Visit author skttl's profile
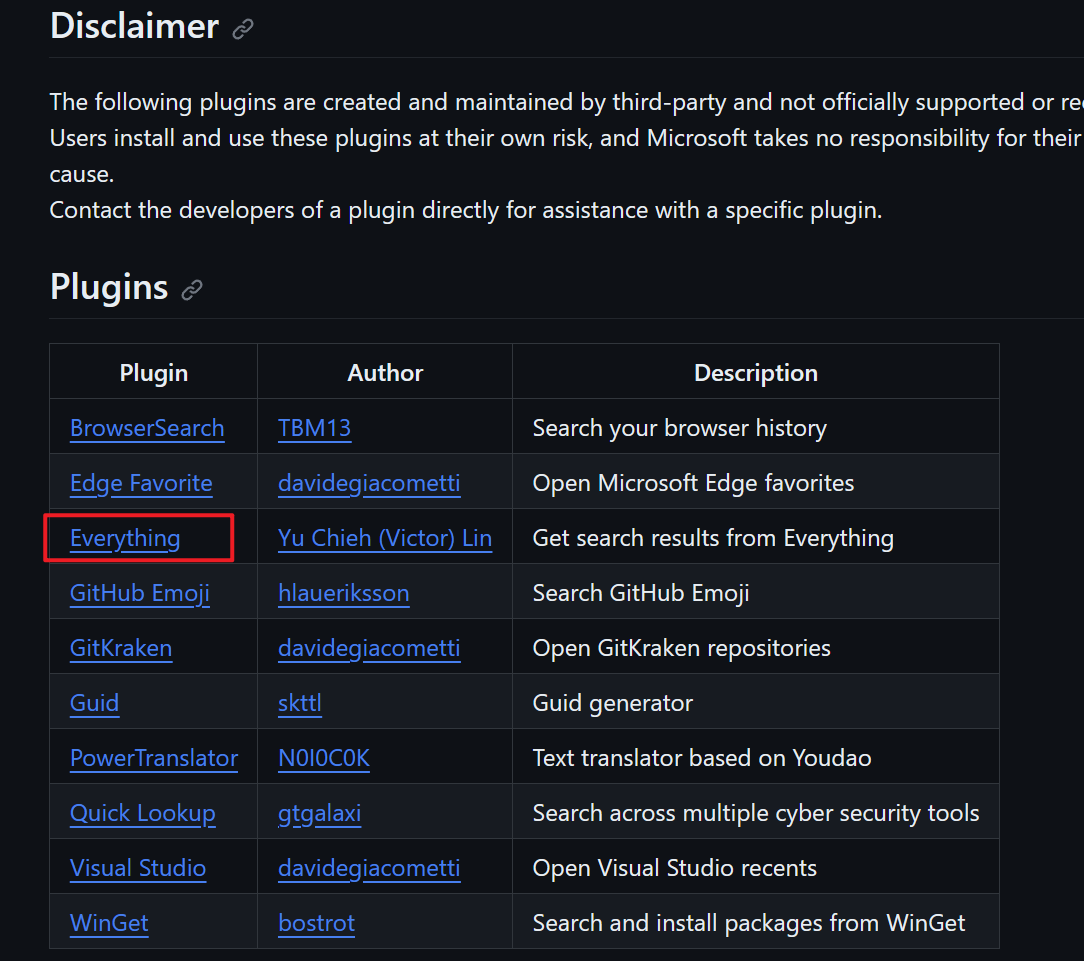 (300, 703)
